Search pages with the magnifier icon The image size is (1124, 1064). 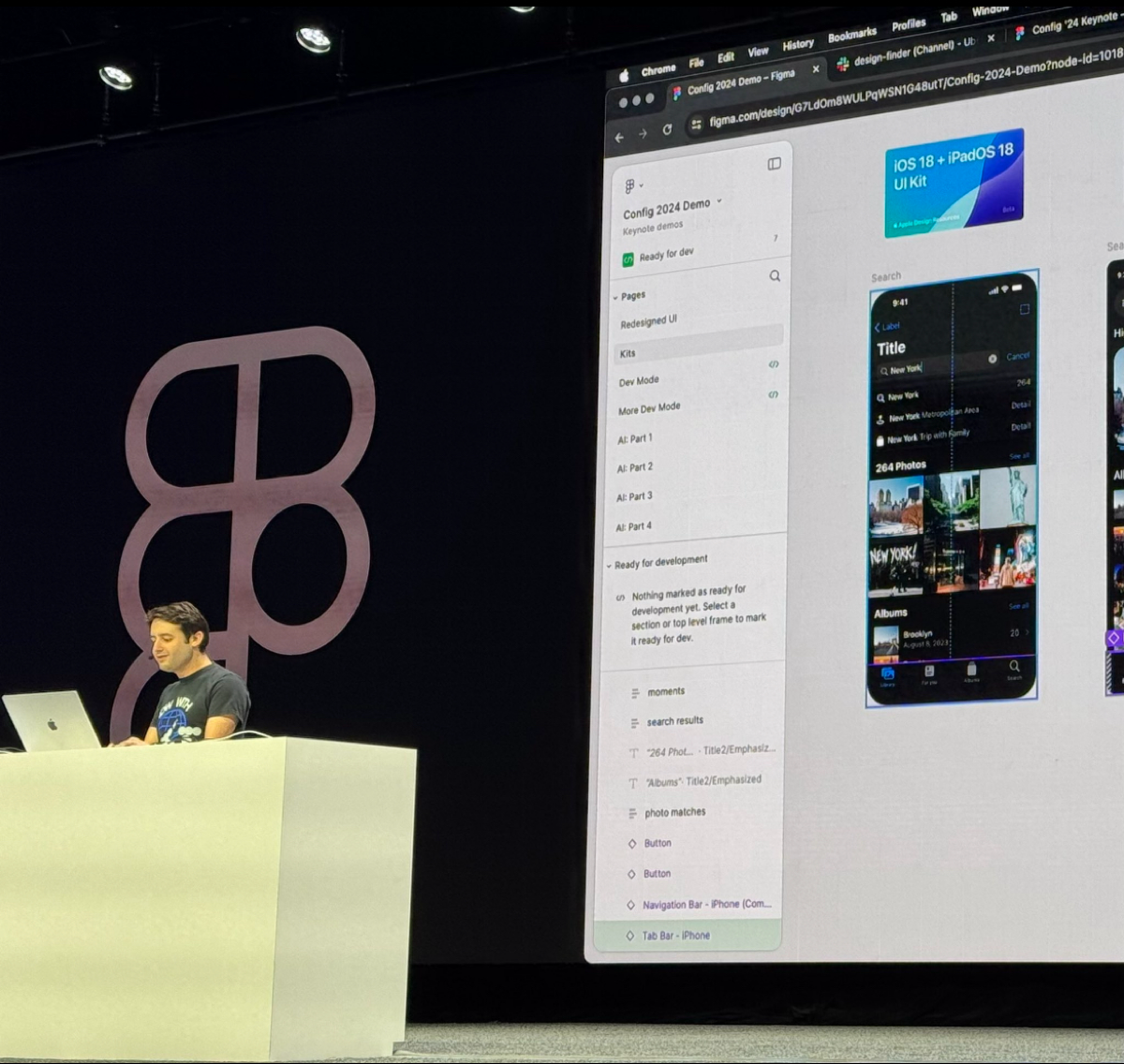(775, 276)
